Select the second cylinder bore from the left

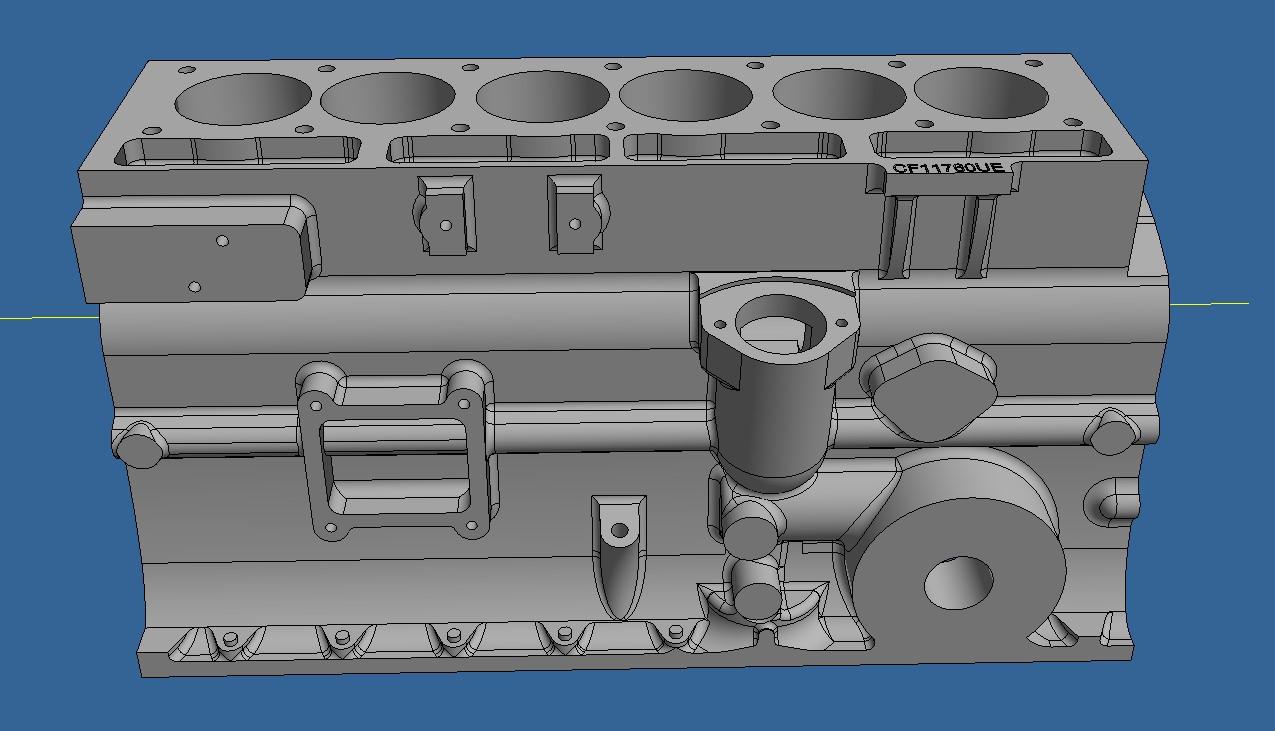pos(388,98)
